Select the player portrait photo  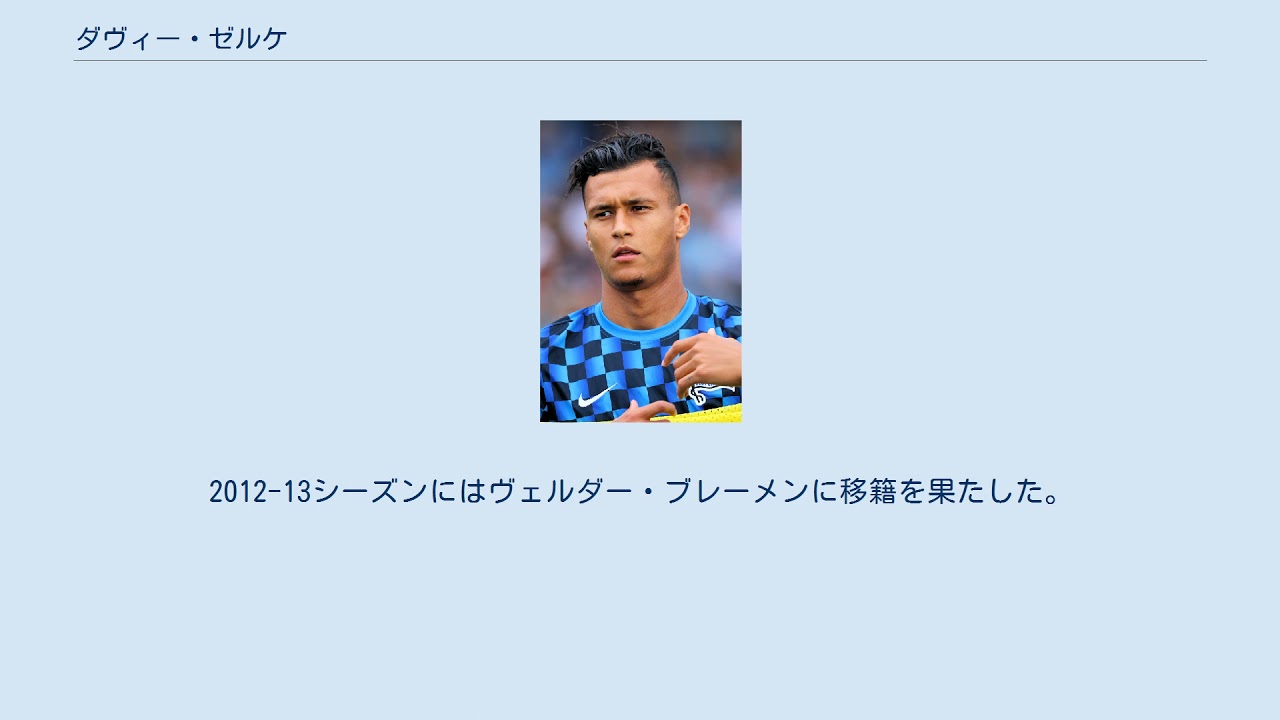click(x=640, y=271)
